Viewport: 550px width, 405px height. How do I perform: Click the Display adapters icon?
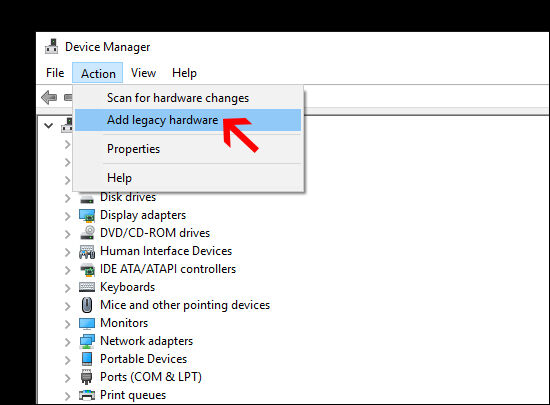[x=87, y=216]
